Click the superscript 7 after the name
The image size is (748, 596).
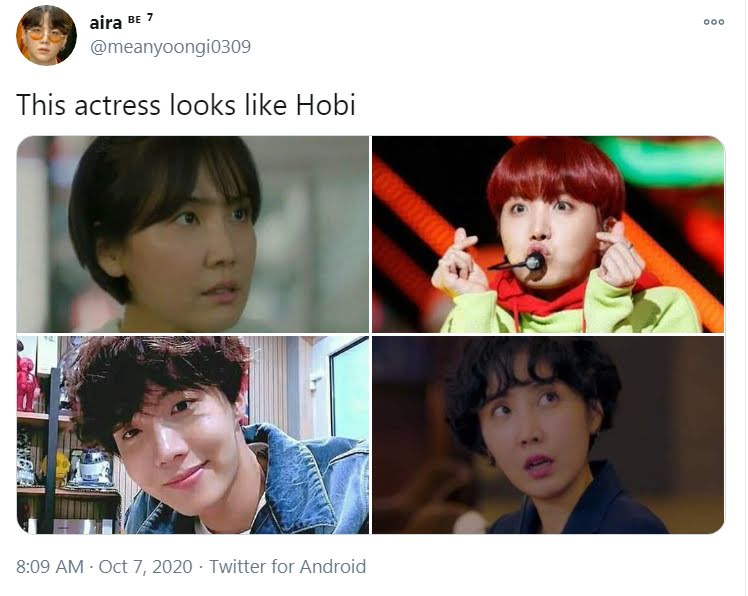pos(150,18)
